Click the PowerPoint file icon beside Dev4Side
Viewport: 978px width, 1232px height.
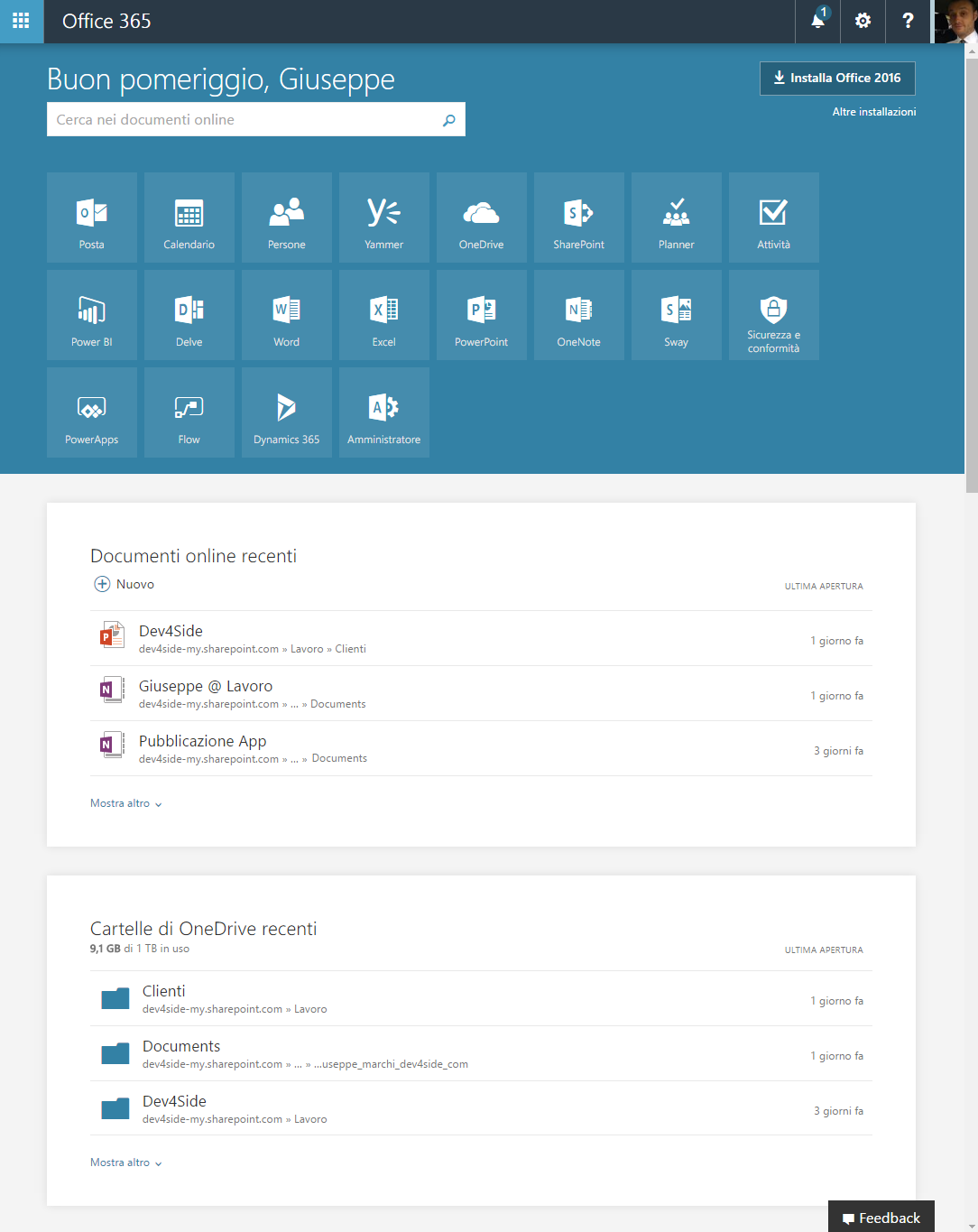(112, 635)
